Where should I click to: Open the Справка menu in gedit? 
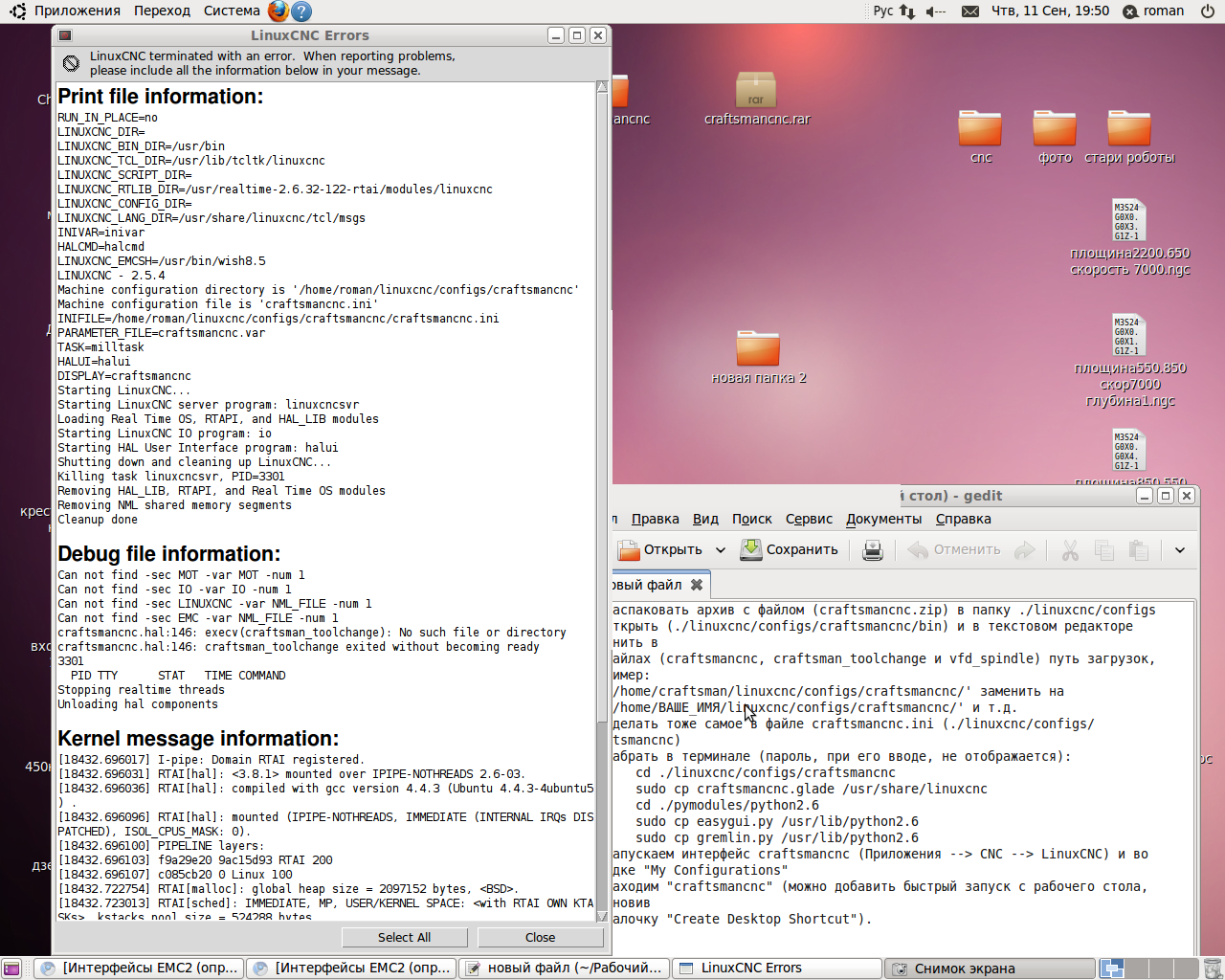pyautogui.click(x=963, y=520)
